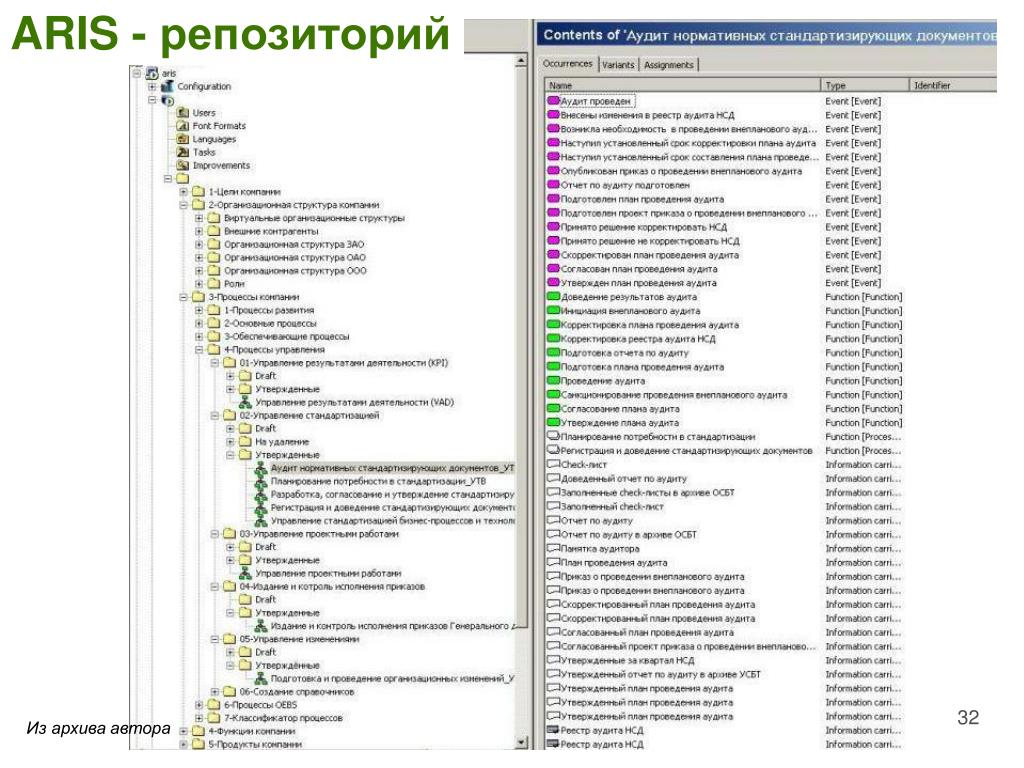The width and height of the screenshot is (1024, 768).
Task: Select event icon Отчет по аудиту подготовлен
Action: click(x=553, y=185)
